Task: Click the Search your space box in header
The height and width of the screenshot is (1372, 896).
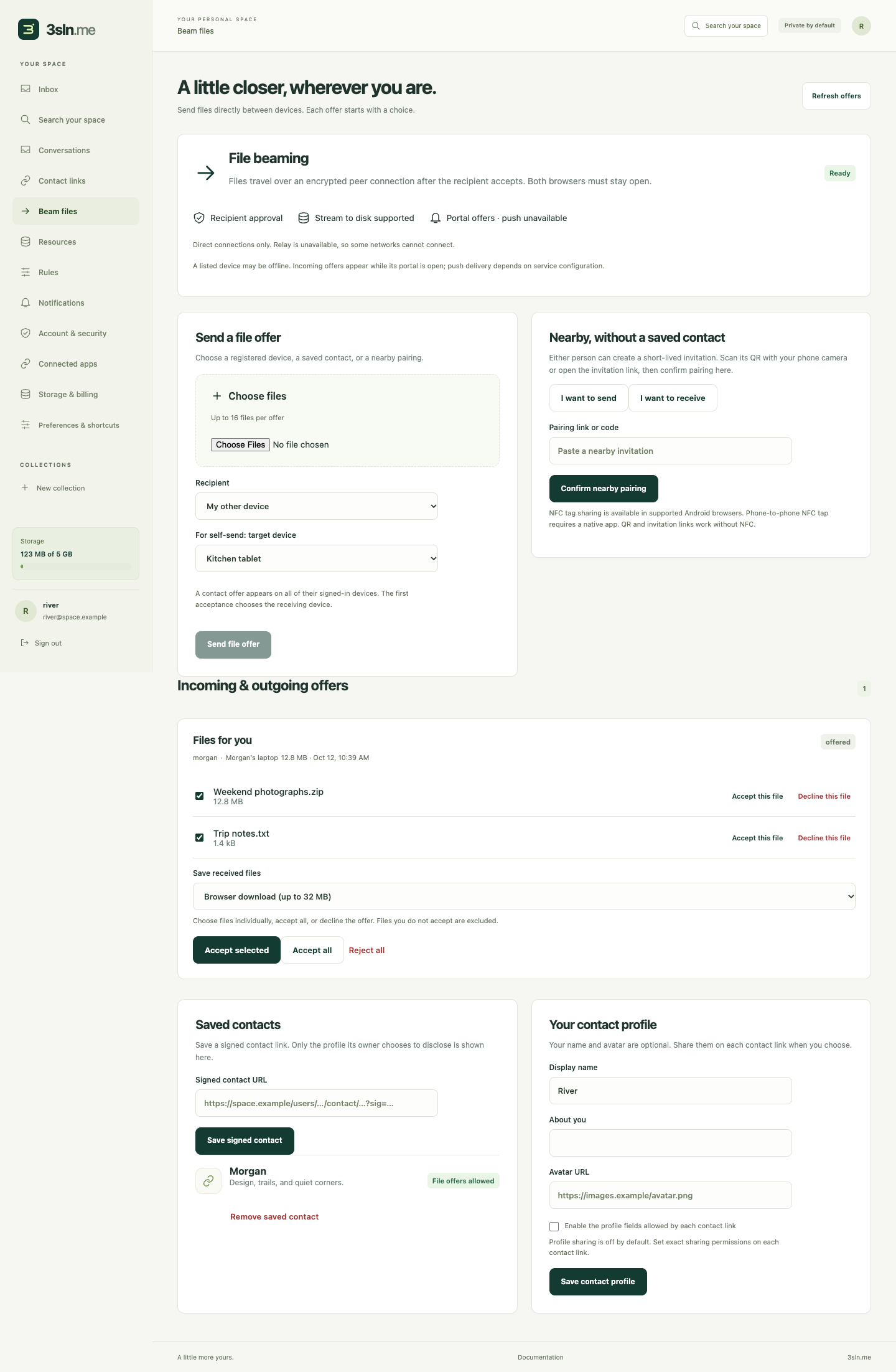Action: [x=726, y=26]
